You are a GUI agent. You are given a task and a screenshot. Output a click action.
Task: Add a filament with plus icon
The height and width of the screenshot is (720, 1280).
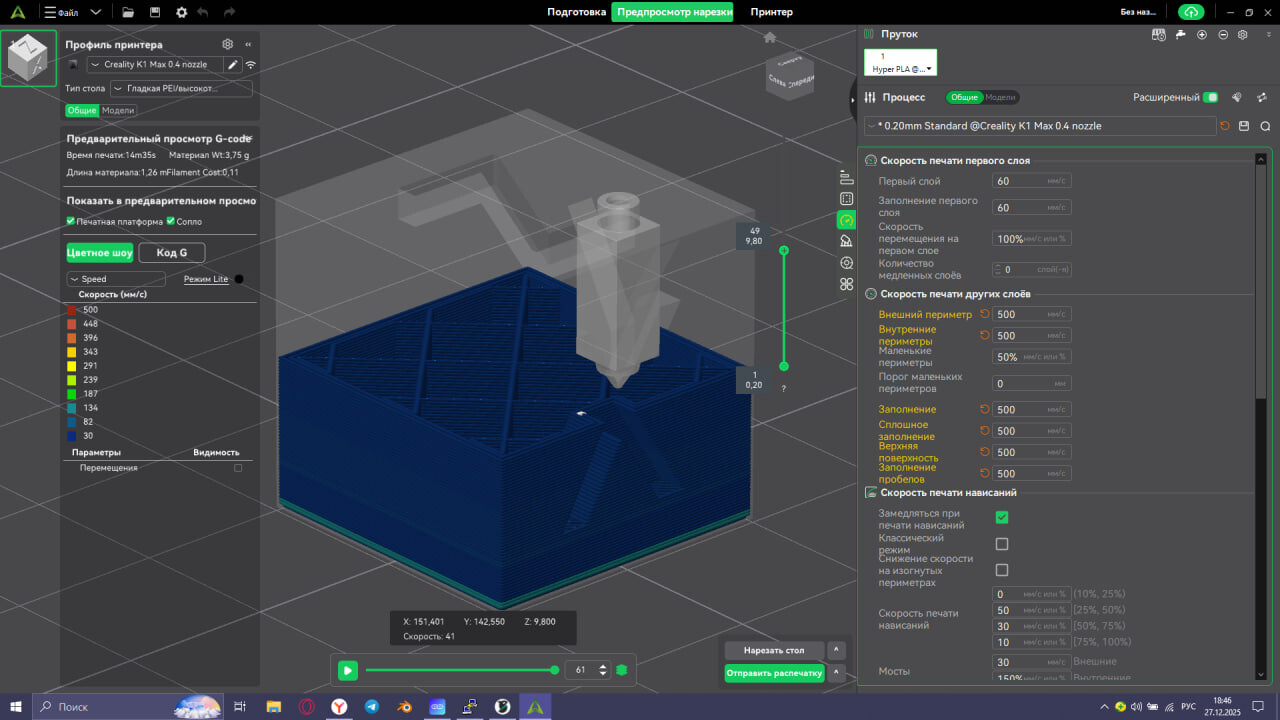coord(1202,34)
